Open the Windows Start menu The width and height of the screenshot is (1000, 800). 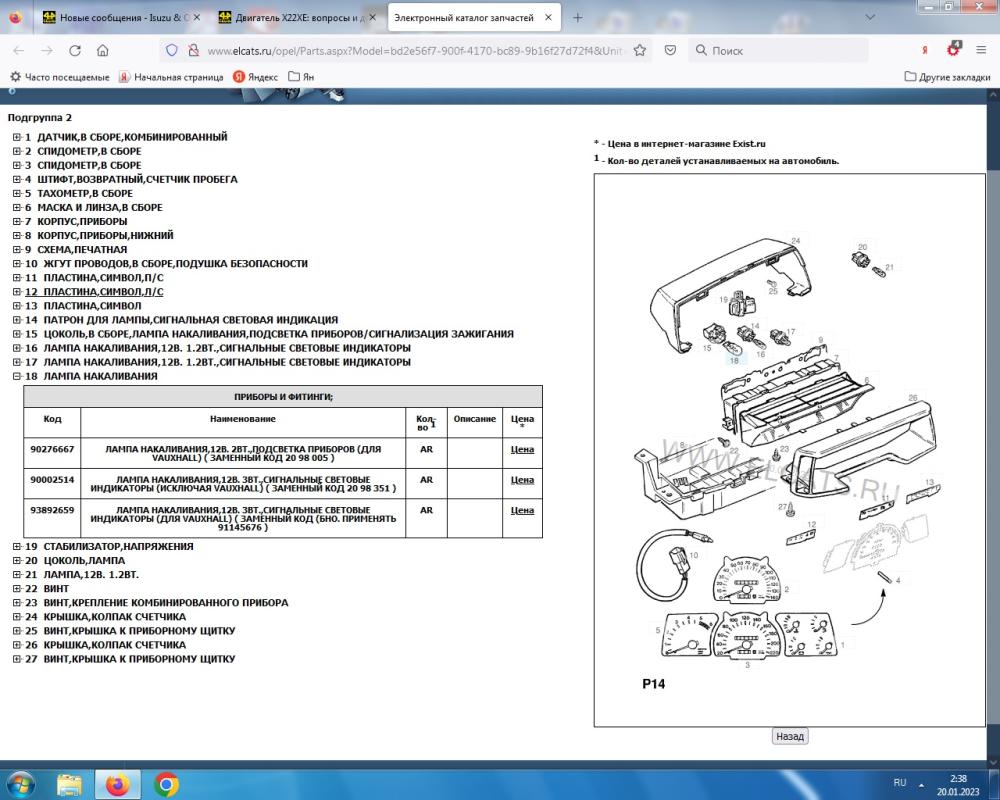pos(19,783)
